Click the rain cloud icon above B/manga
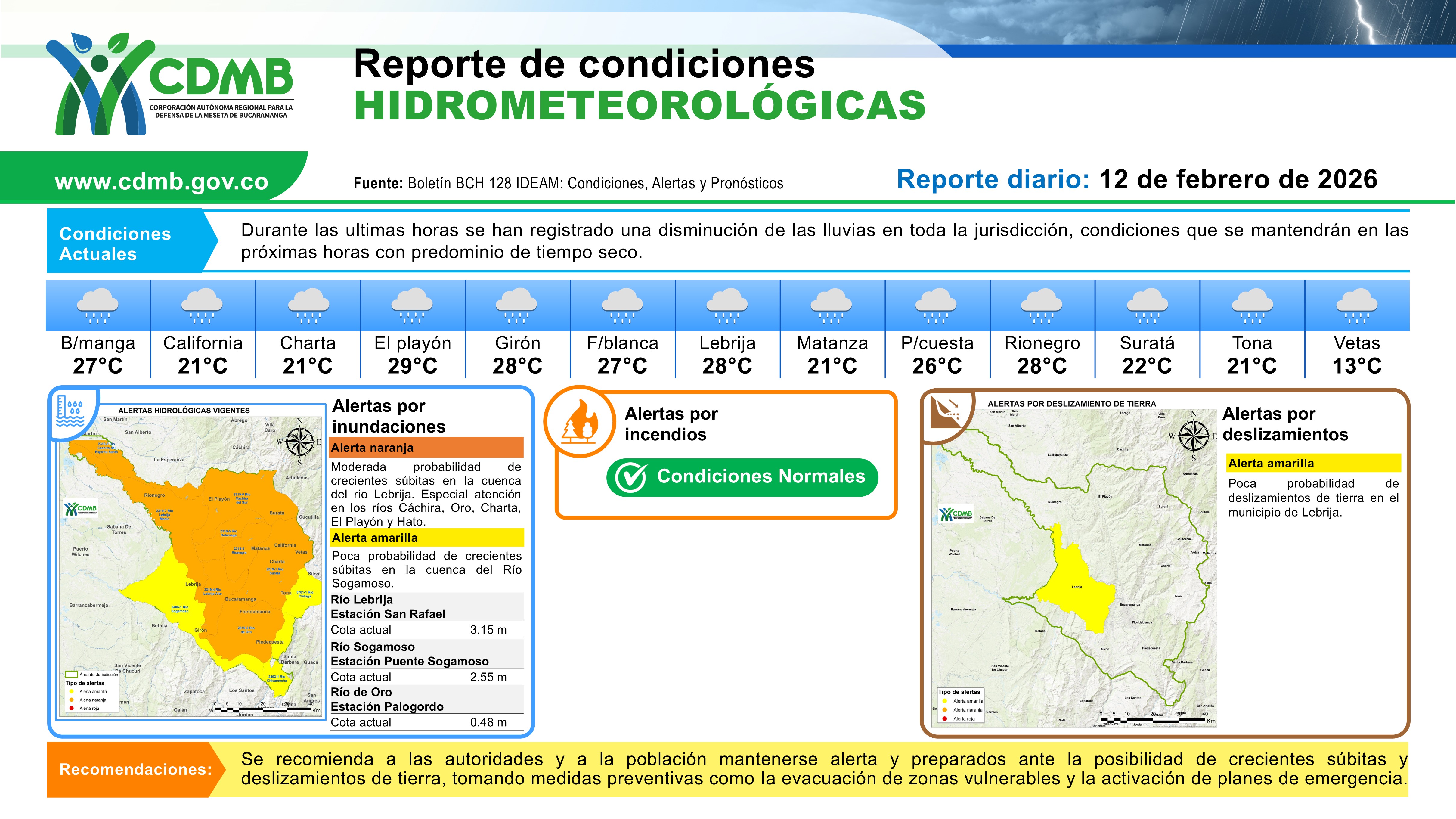 [x=98, y=305]
